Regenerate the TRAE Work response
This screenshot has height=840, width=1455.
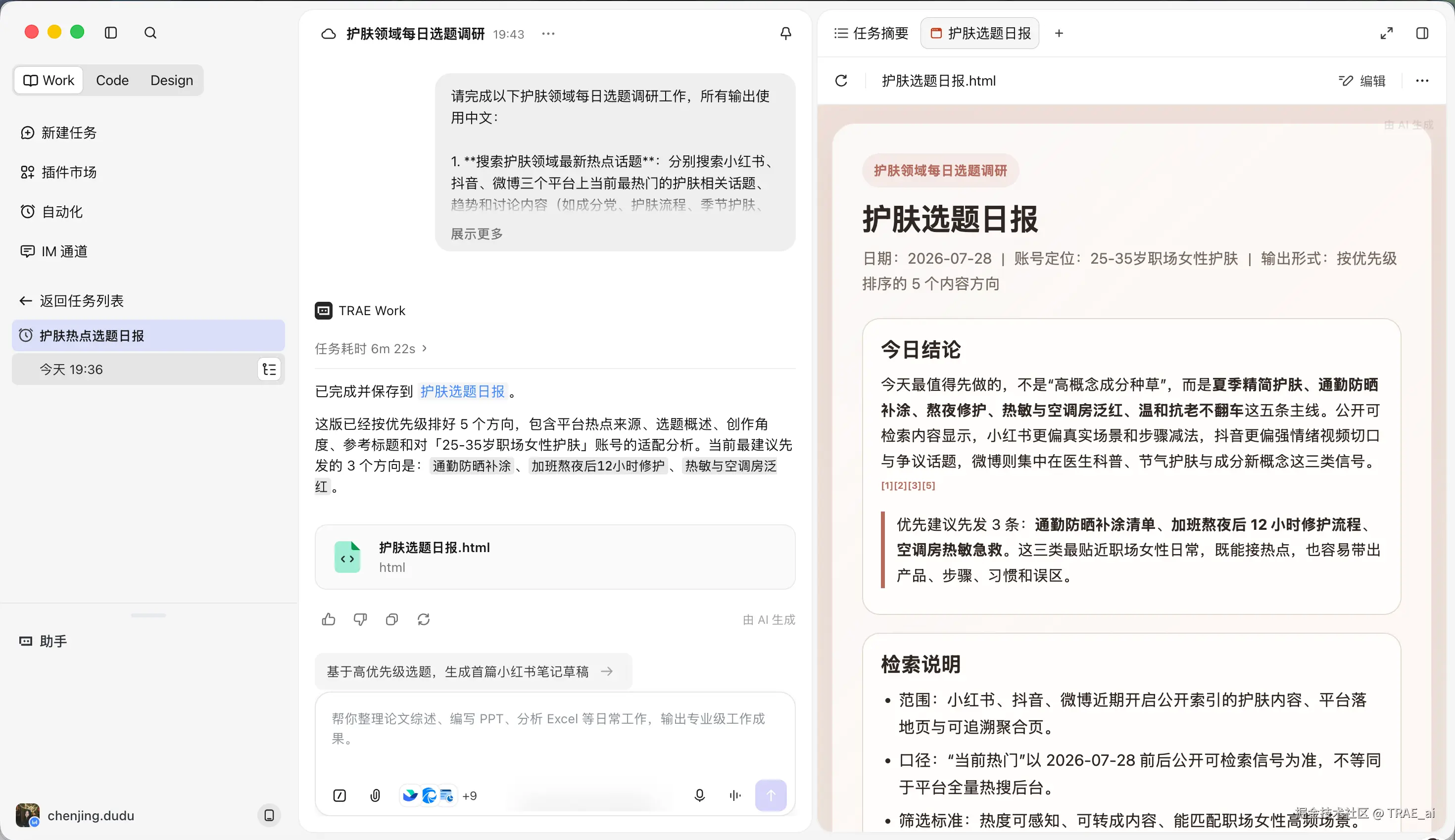[x=424, y=620]
